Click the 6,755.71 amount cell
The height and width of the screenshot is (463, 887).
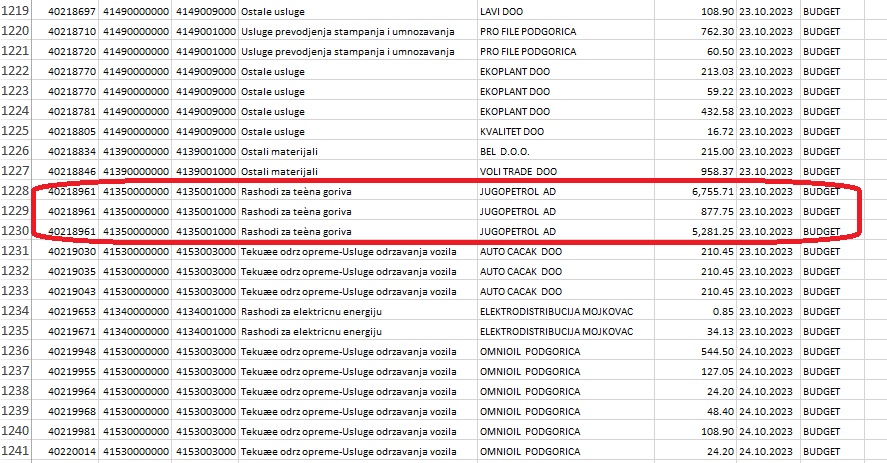[x=695, y=191]
